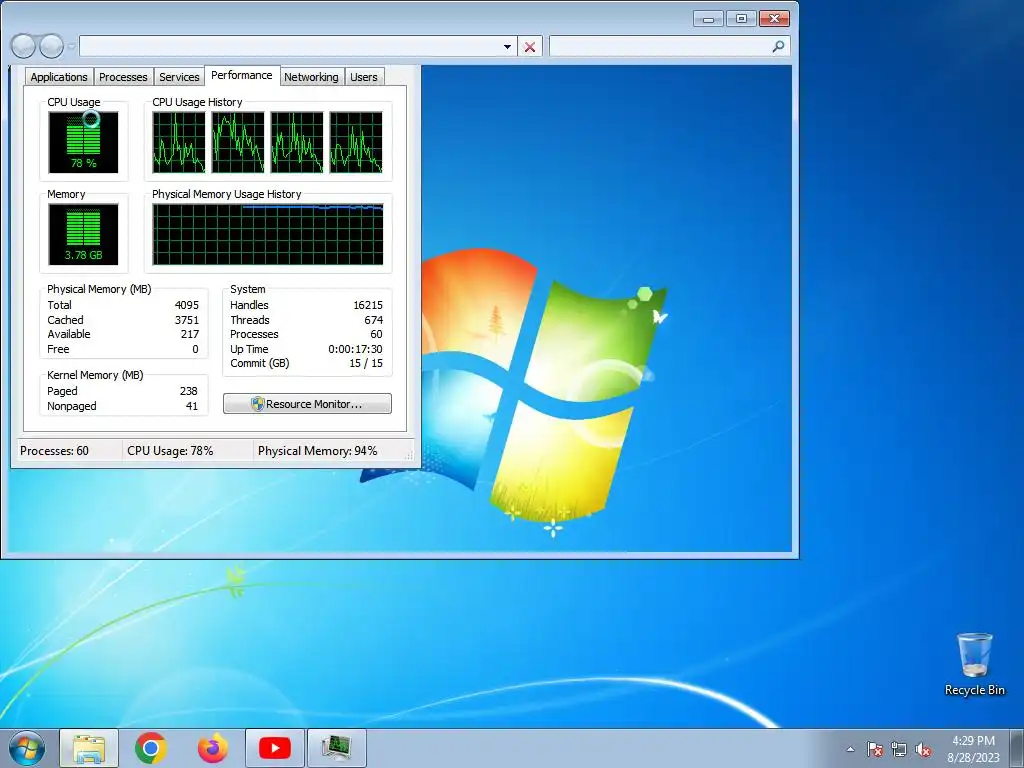
Task: Expand the address bar dropdown arrow
Action: (507, 46)
